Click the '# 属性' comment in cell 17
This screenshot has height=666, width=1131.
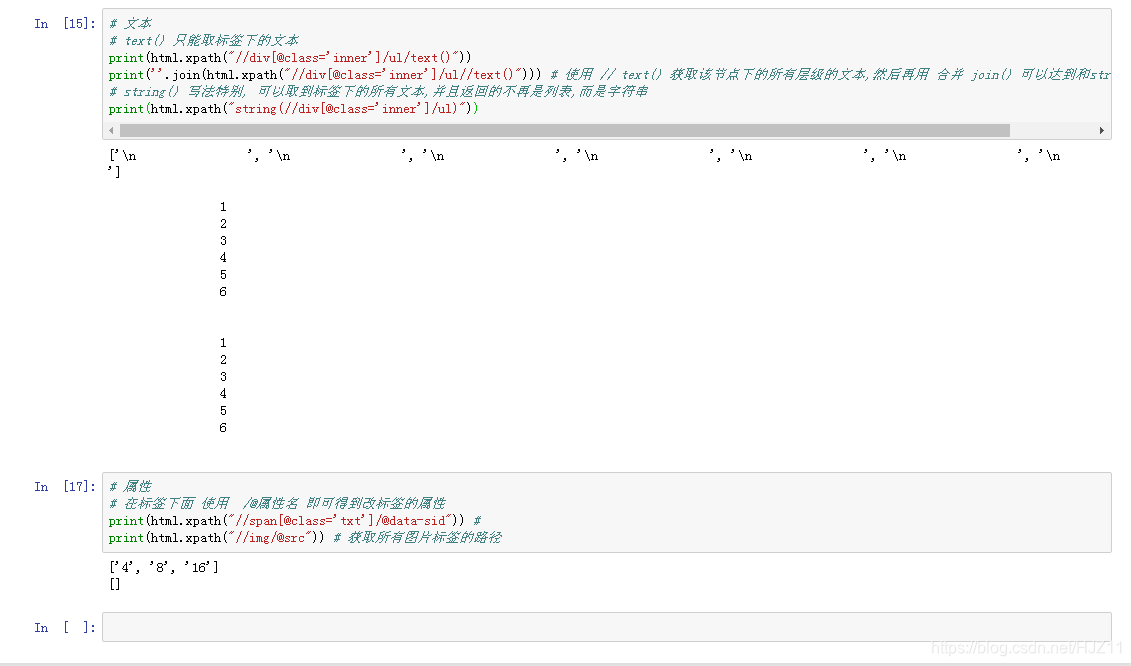(131, 486)
